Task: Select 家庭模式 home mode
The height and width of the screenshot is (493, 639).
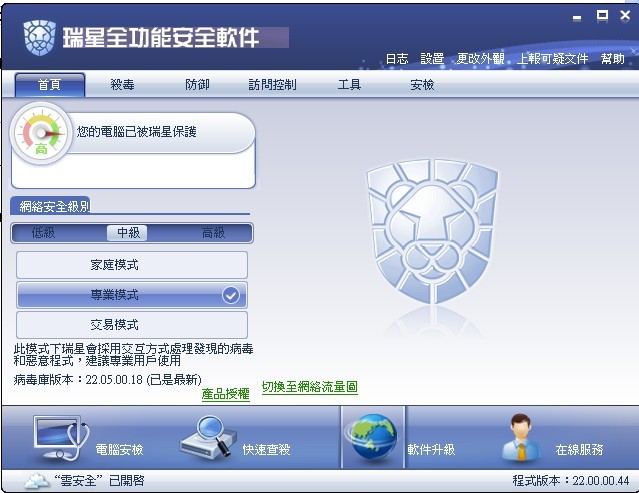Action: pyautogui.click(x=132, y=265)
